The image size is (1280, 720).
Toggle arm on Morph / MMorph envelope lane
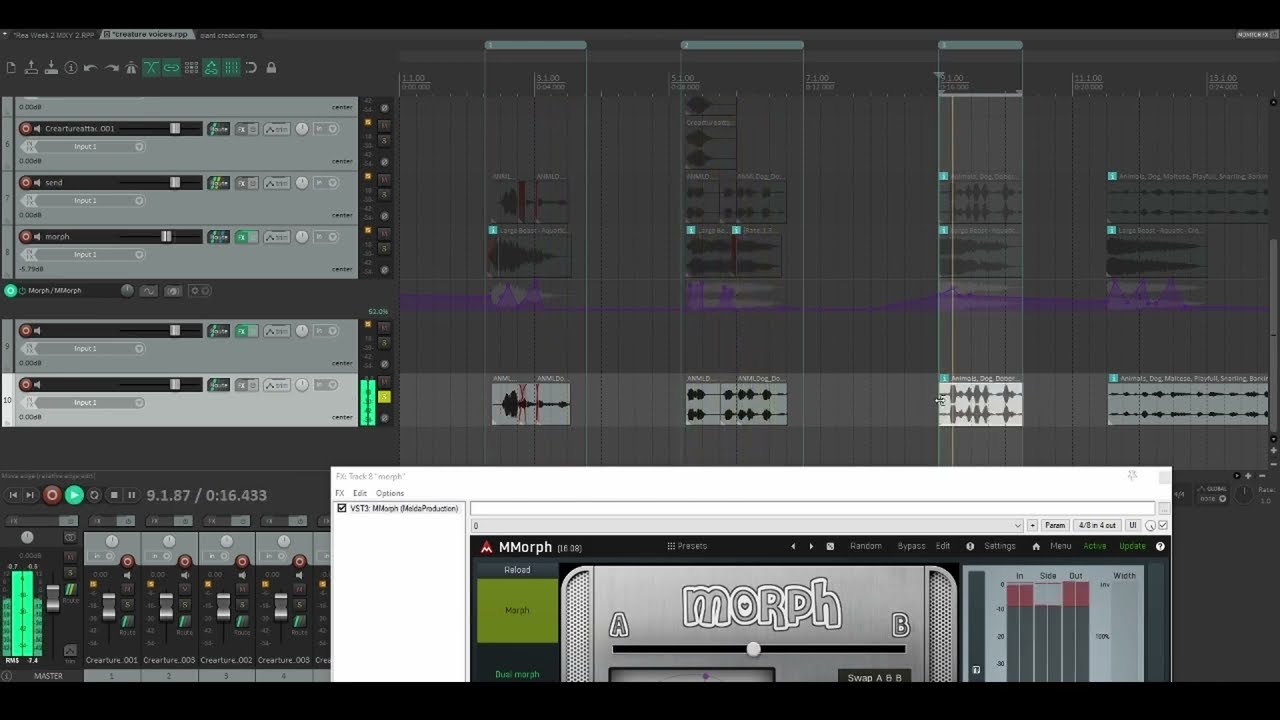coord(11,291)
